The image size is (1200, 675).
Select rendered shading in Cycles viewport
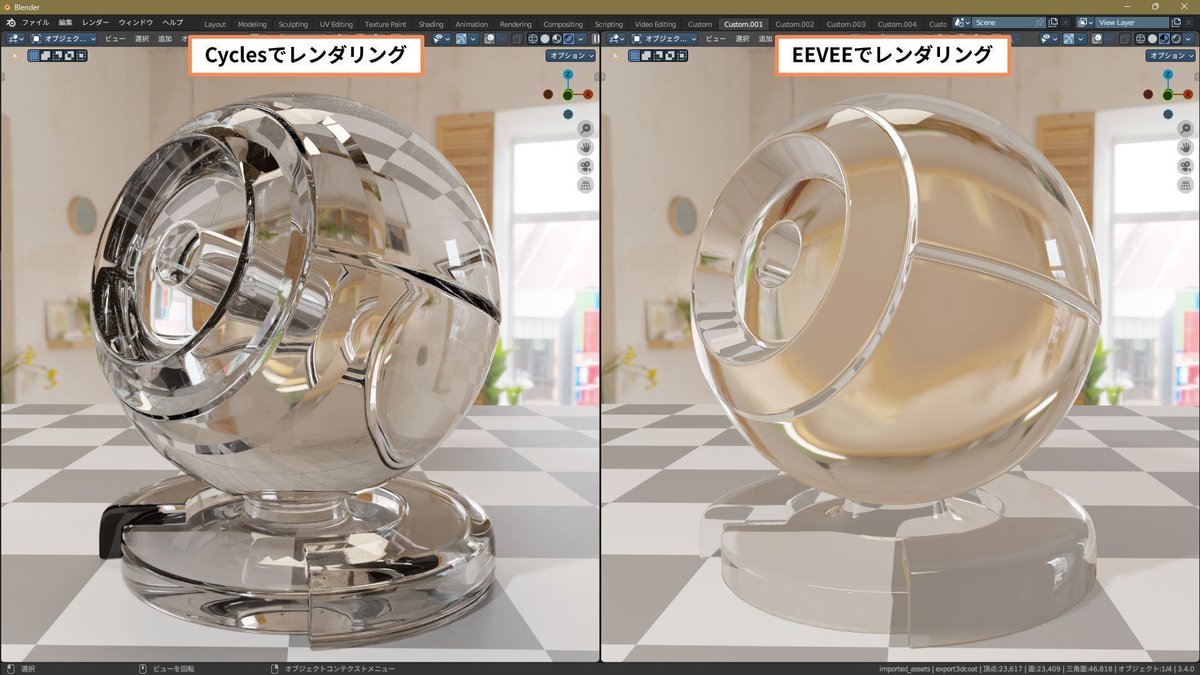[568, 39]
